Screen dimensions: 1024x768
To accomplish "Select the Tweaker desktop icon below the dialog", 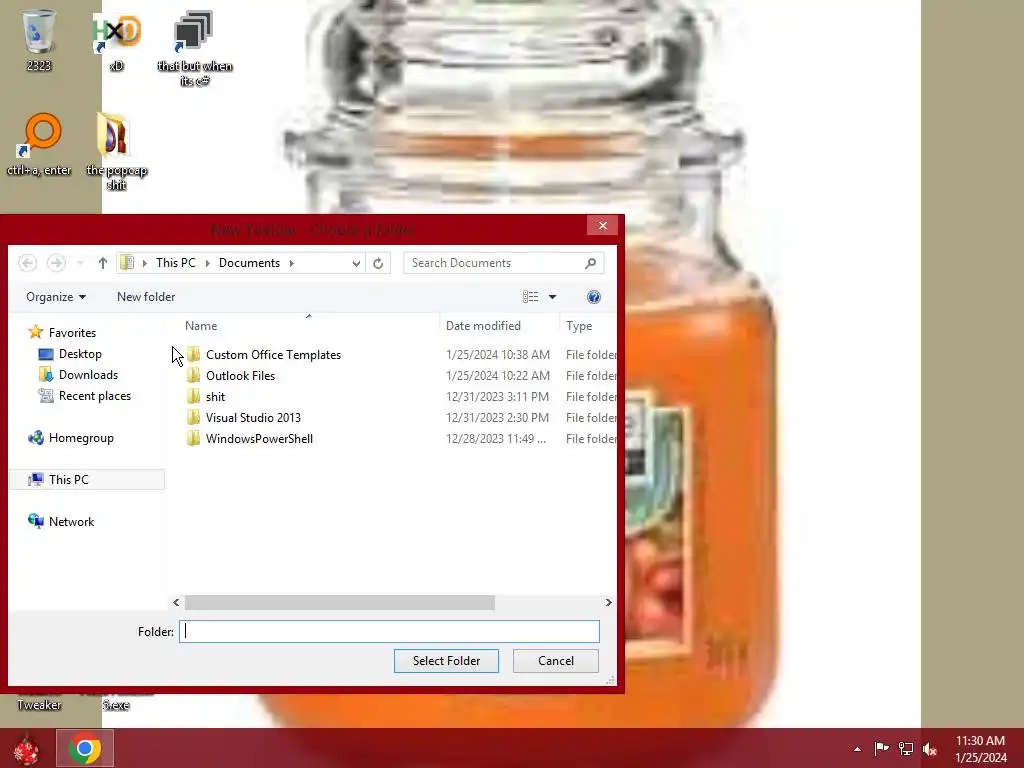I will pyautogui.click(x=39, y=704).
